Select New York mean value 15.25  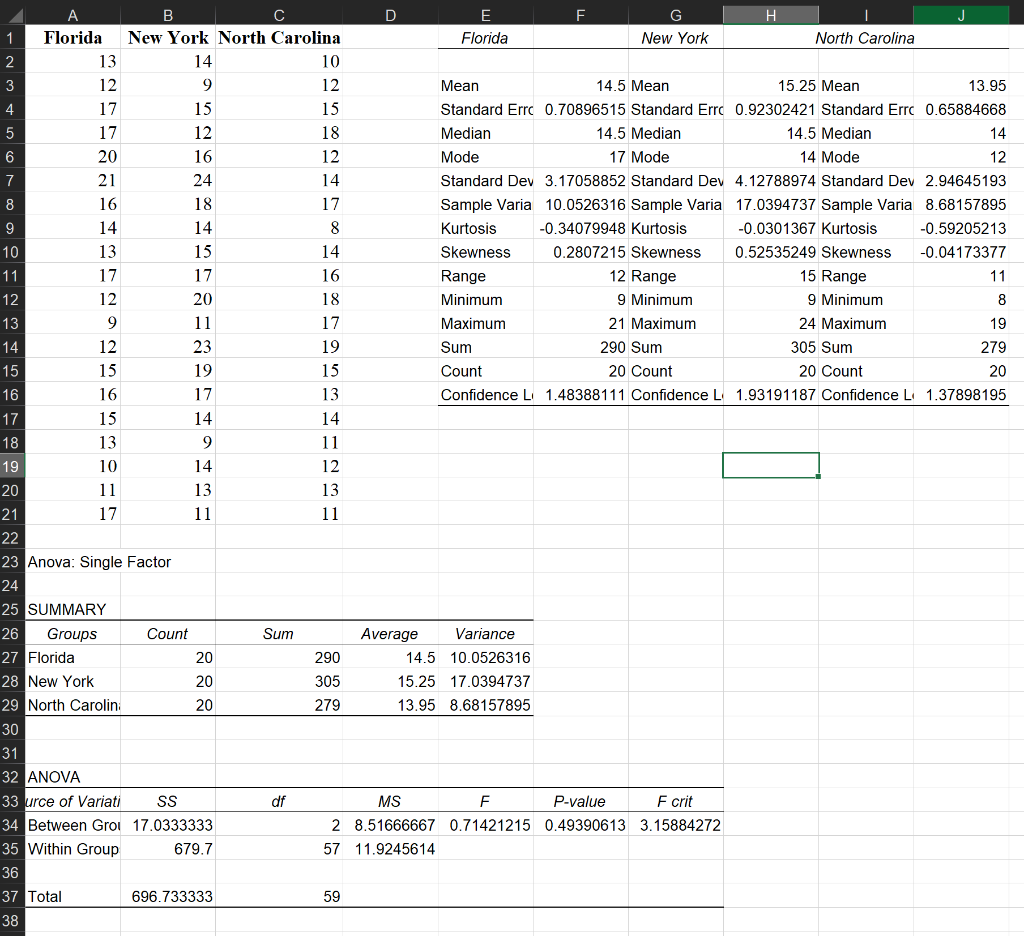pyautogui.click(x=797, y=86)
